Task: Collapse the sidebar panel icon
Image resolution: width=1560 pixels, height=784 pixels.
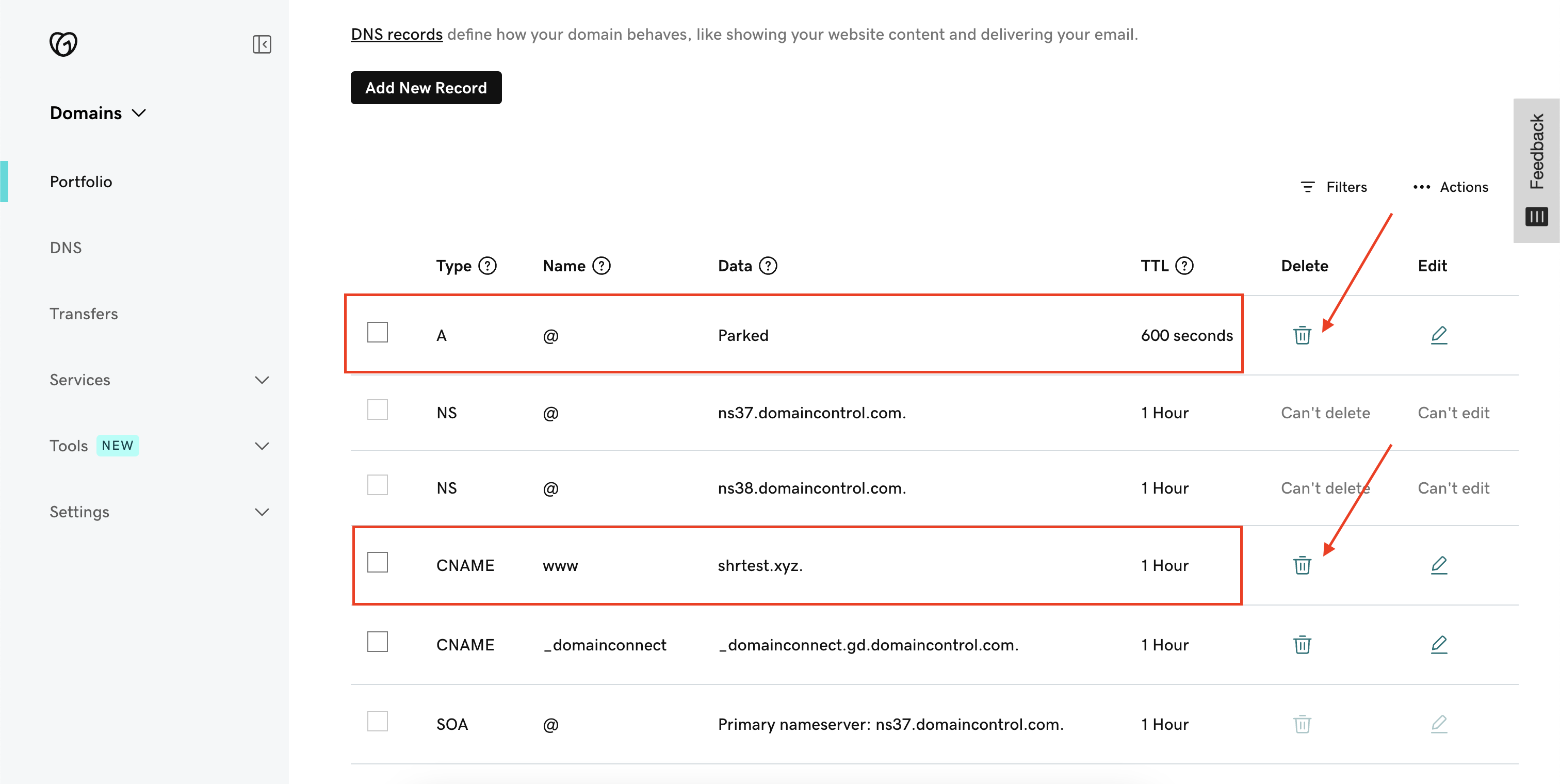Action: pyautogui.click(x=262, y=44)
